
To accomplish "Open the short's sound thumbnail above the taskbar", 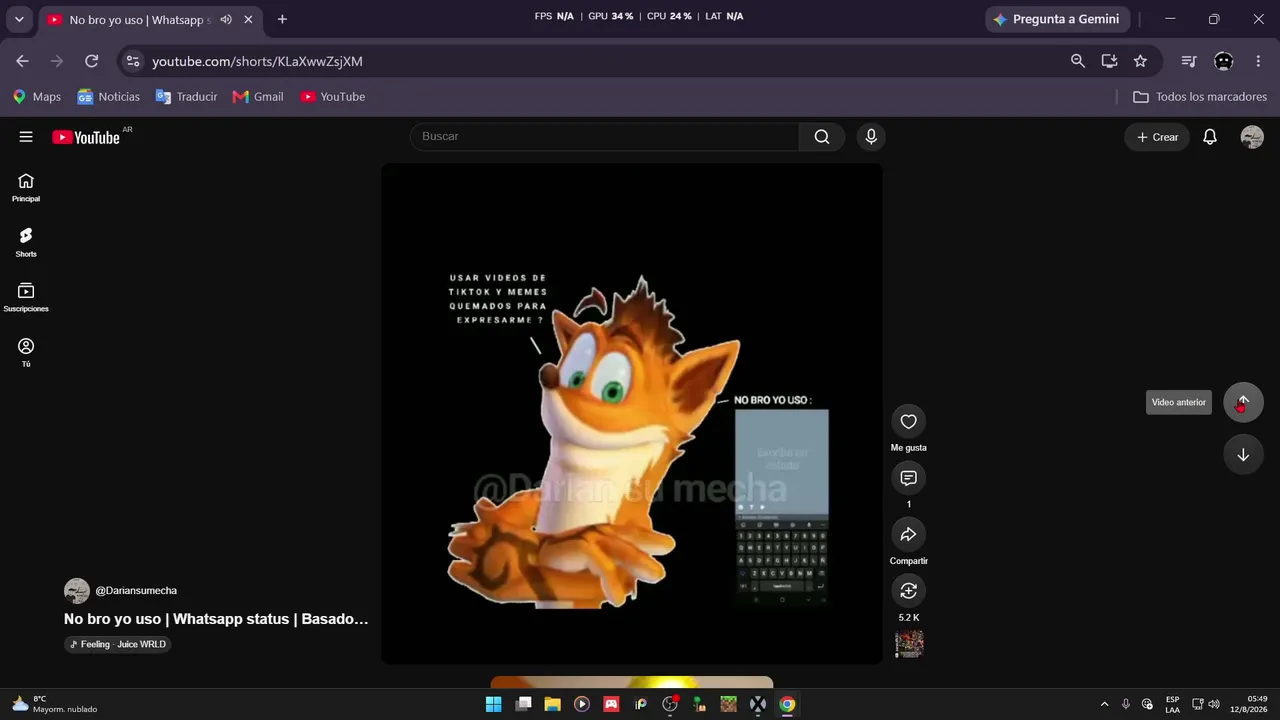I will point(909,644).
